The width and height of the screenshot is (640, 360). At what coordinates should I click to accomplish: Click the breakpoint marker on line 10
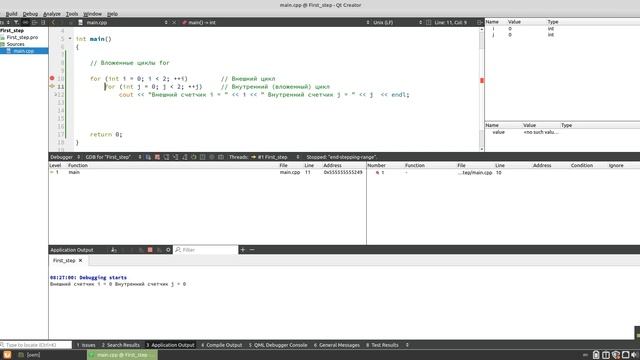click(52, 78)
